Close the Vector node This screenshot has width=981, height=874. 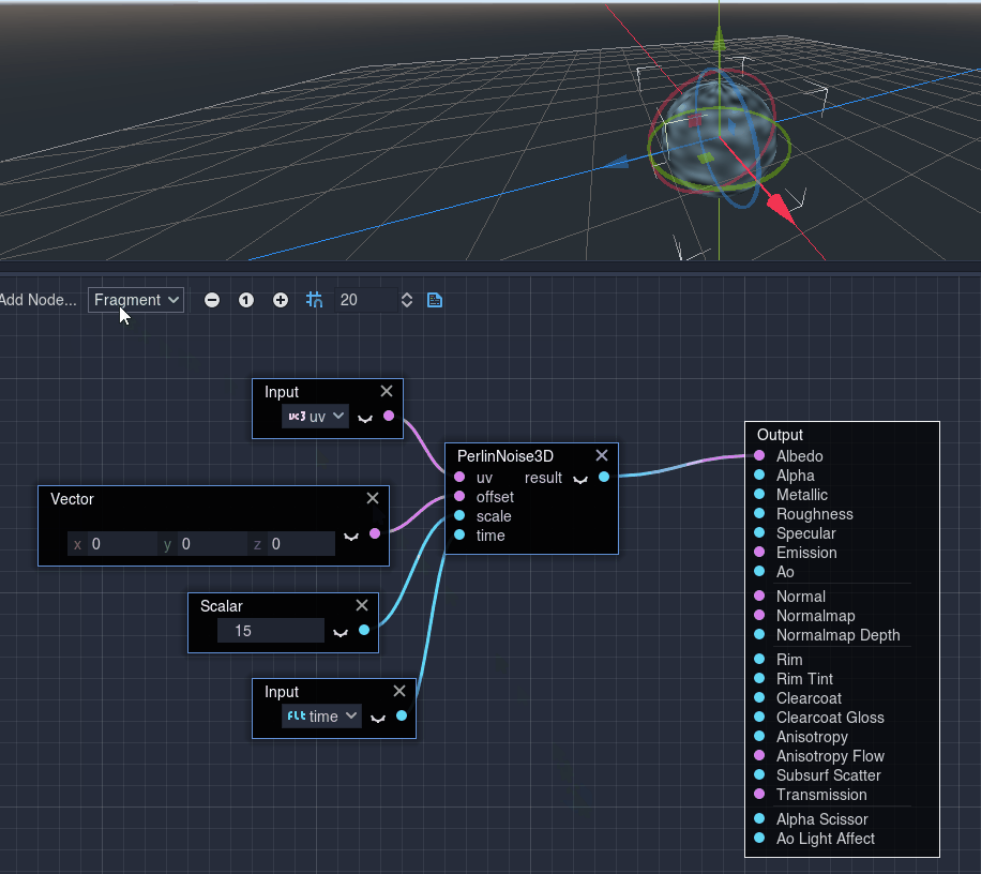[373, 498]
